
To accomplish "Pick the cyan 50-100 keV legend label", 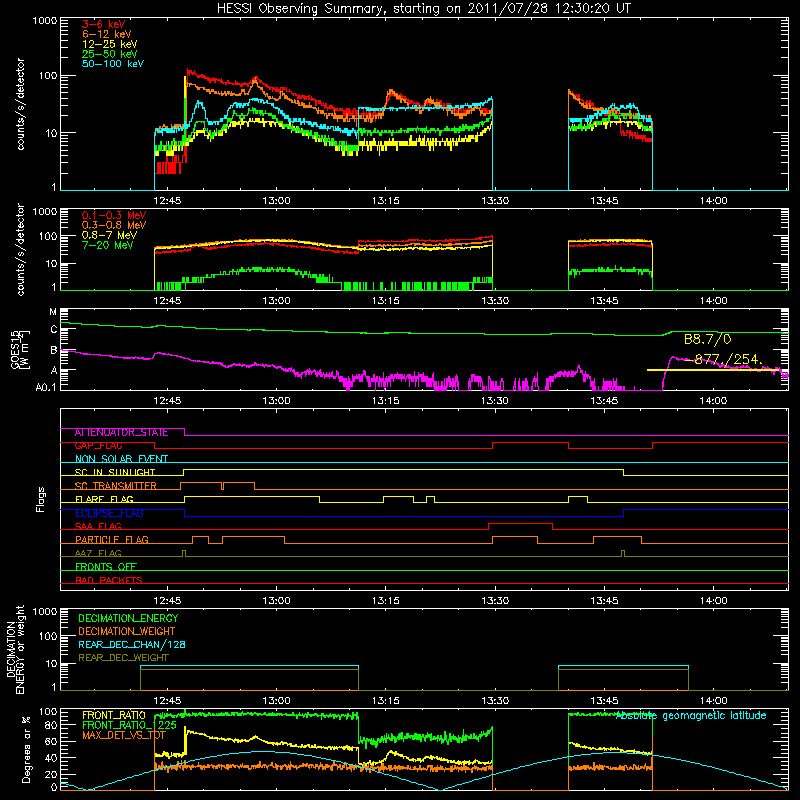I will pos(113,64).
